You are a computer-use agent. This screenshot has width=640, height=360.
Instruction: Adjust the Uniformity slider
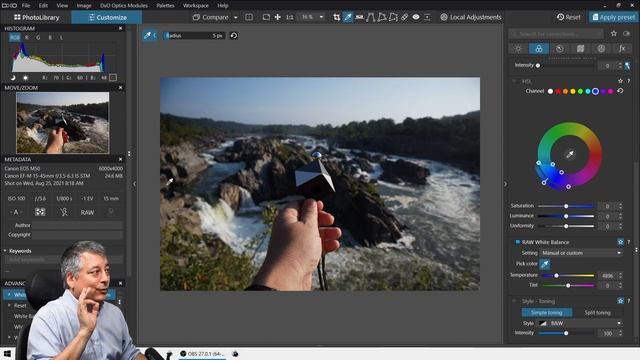click(566, 226)
